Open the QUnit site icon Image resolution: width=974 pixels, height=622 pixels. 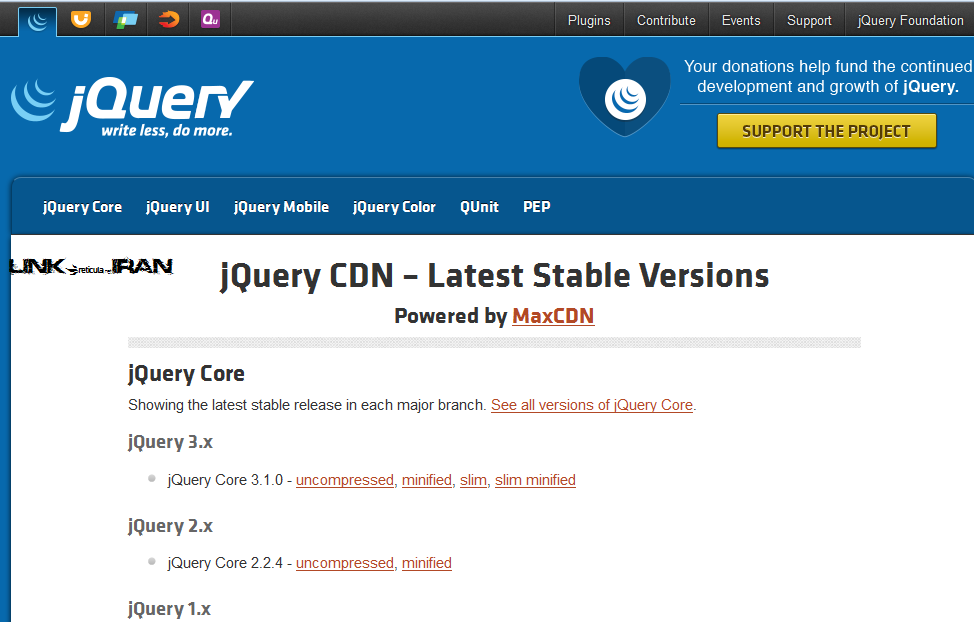[x=211, y=20]
